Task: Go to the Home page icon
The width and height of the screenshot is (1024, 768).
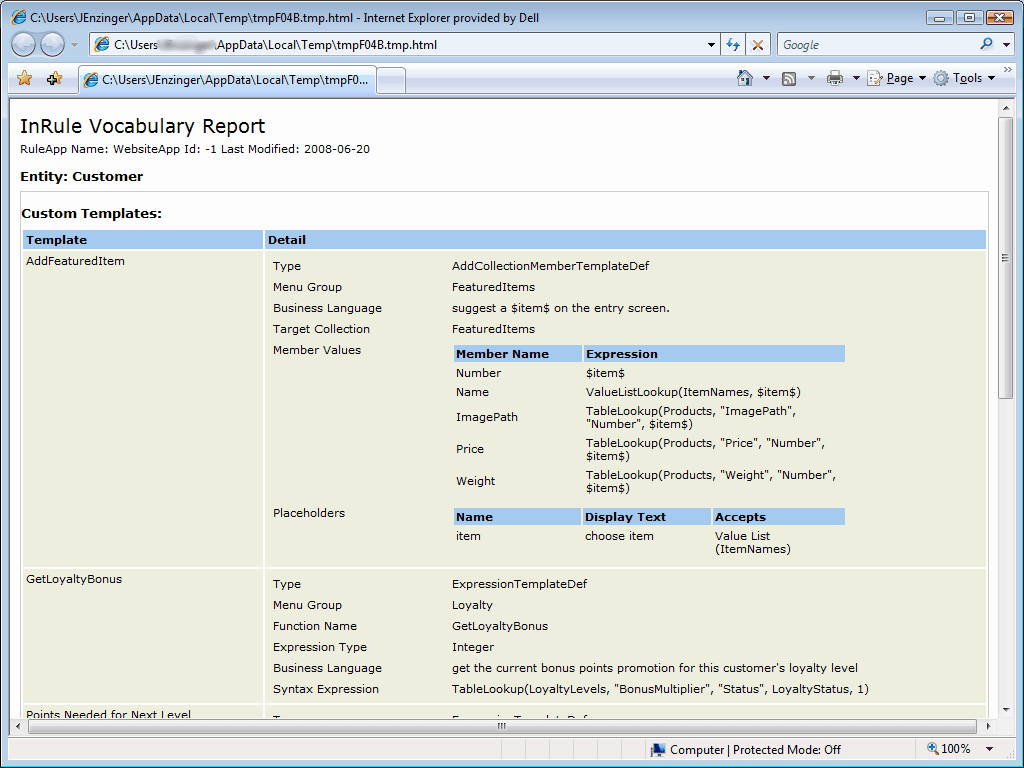Action: point(744,78)
